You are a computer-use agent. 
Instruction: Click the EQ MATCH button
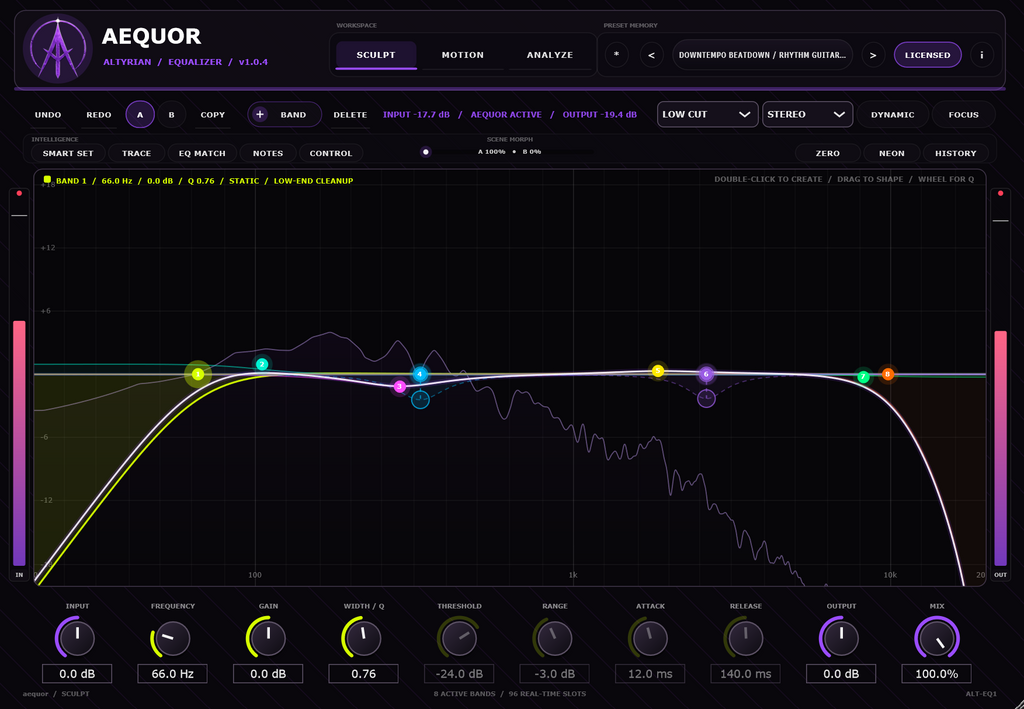click(x=202, y=153)
